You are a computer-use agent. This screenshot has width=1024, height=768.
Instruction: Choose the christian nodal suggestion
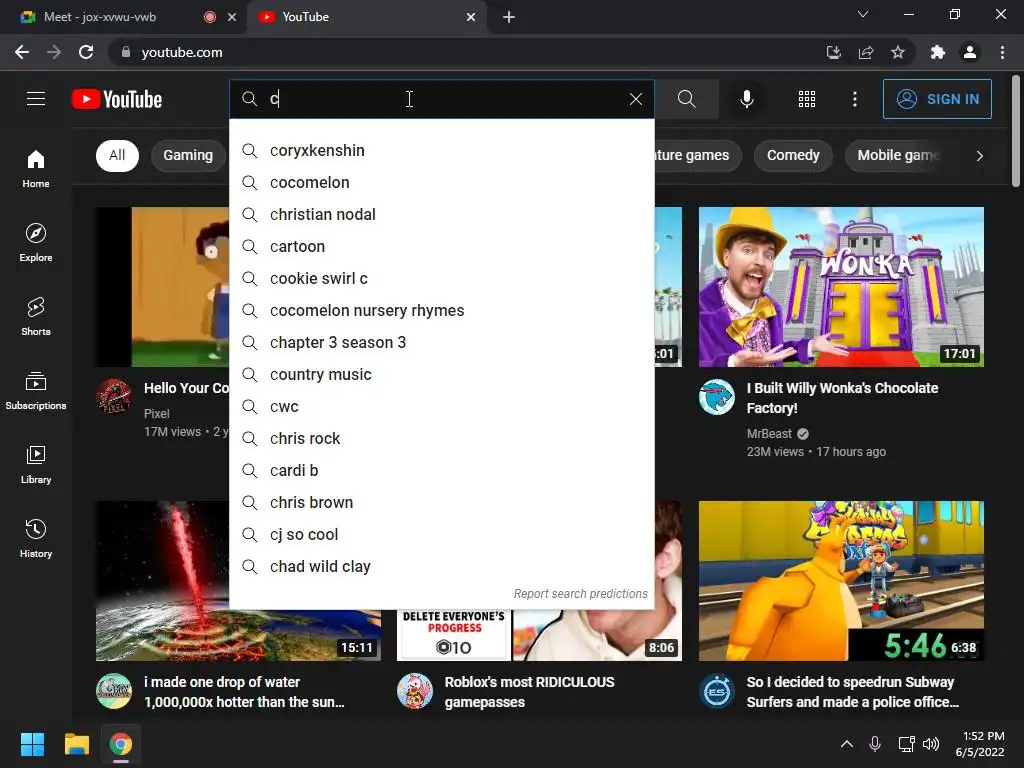441,214
